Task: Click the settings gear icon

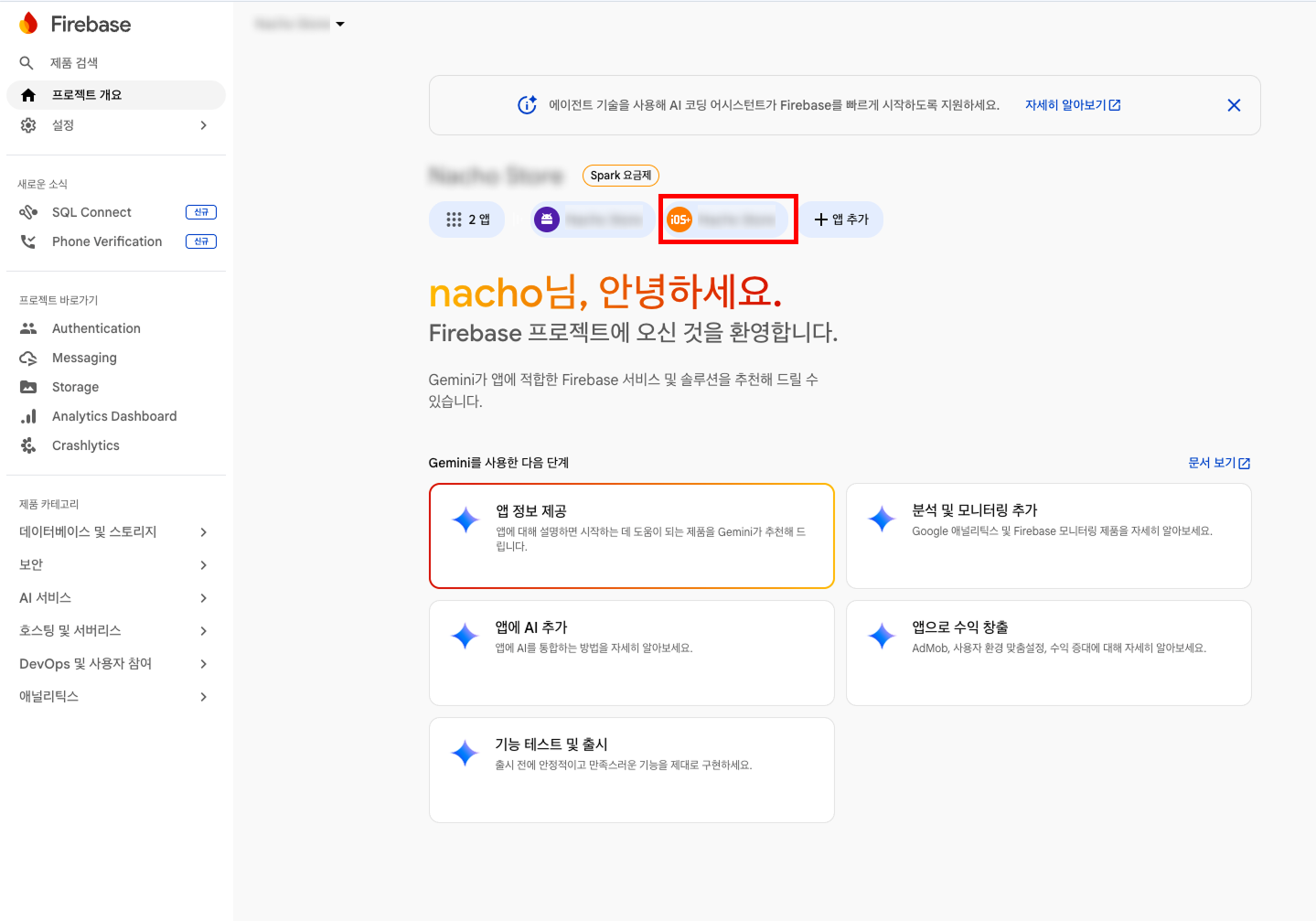Action: tap(28, 125)
